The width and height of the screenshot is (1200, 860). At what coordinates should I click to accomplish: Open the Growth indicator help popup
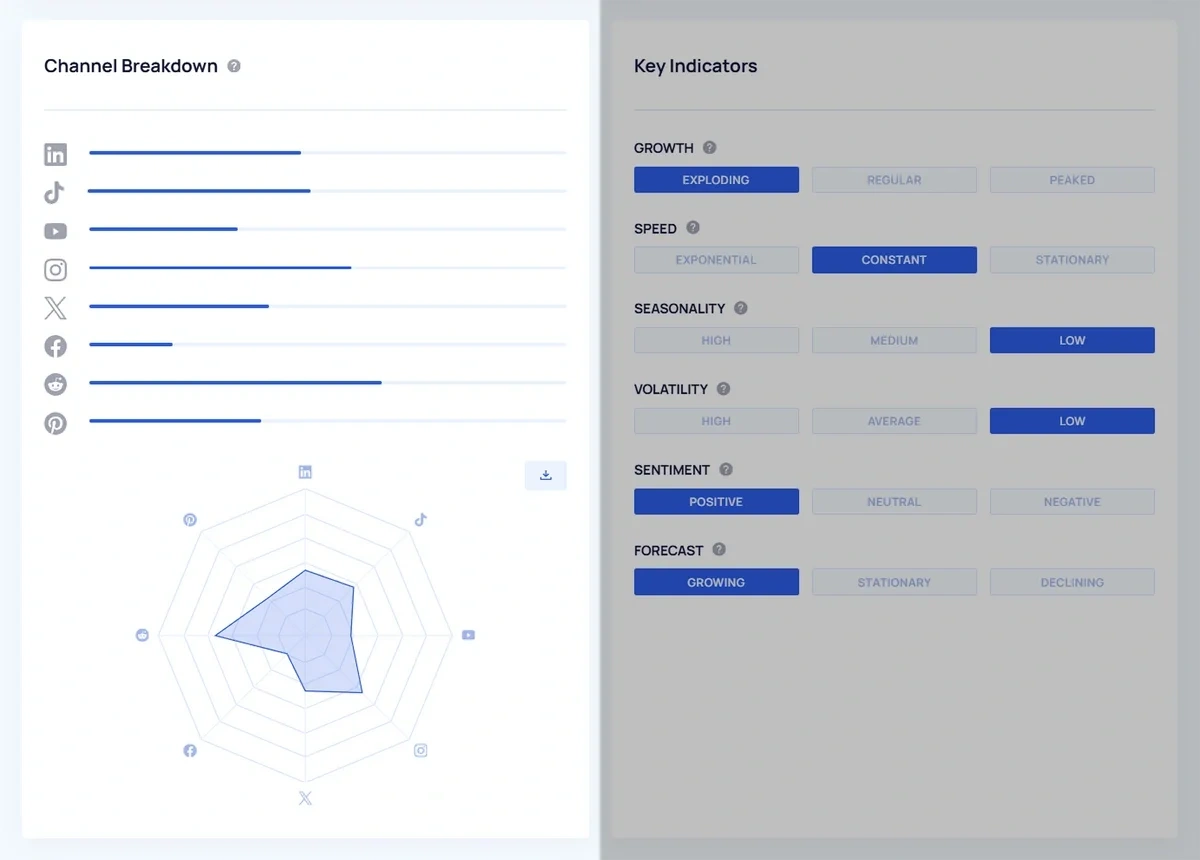pos(709,147)
